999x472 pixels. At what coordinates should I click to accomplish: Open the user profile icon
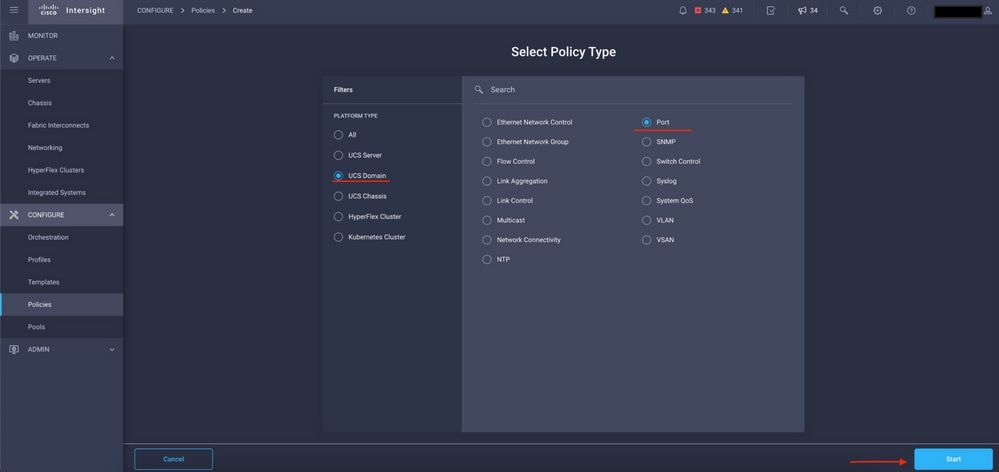[x=988, y=11]
